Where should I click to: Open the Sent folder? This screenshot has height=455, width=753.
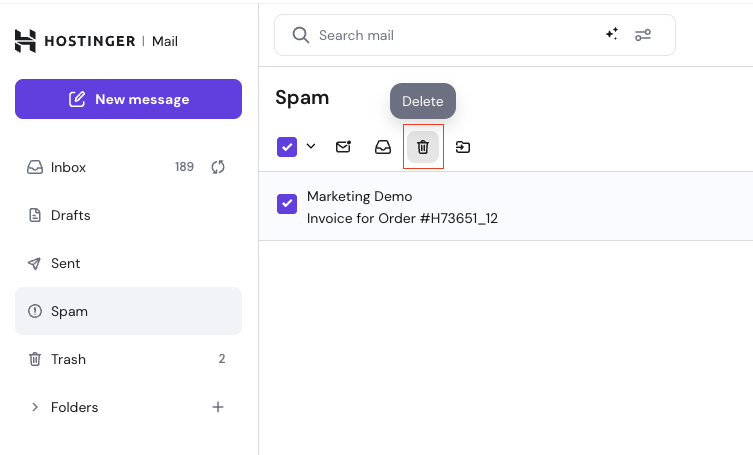(65, 263)
